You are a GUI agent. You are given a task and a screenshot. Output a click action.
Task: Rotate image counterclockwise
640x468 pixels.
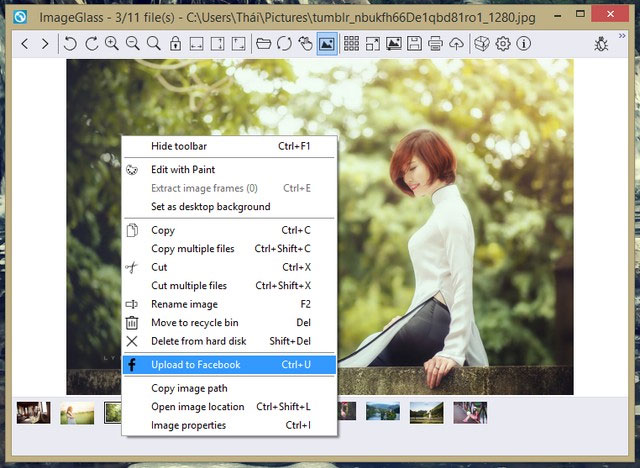point(70,43)
